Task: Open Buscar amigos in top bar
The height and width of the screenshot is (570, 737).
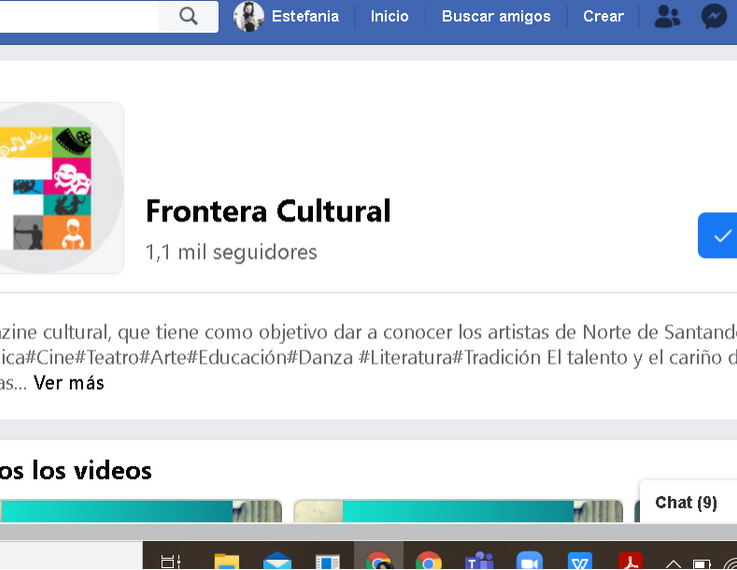Action: [x=496, y=16]
